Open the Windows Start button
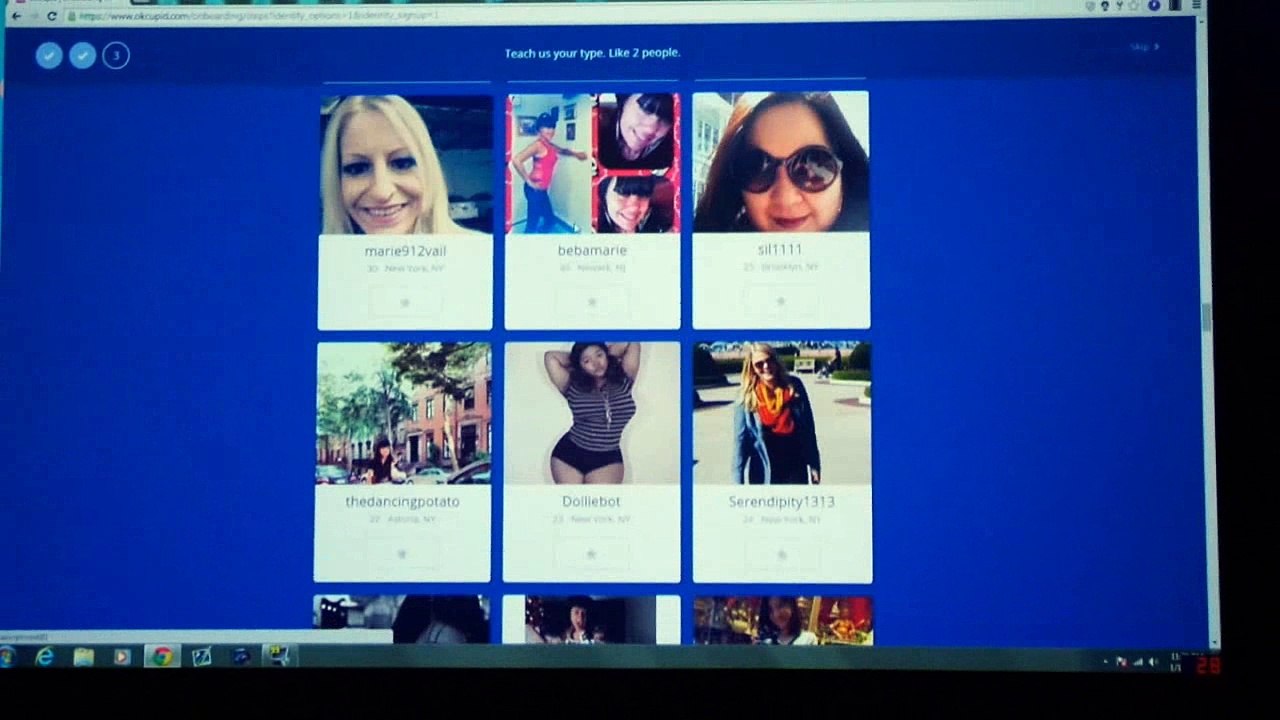1280x720 pixels. click(x=7, y=657)
